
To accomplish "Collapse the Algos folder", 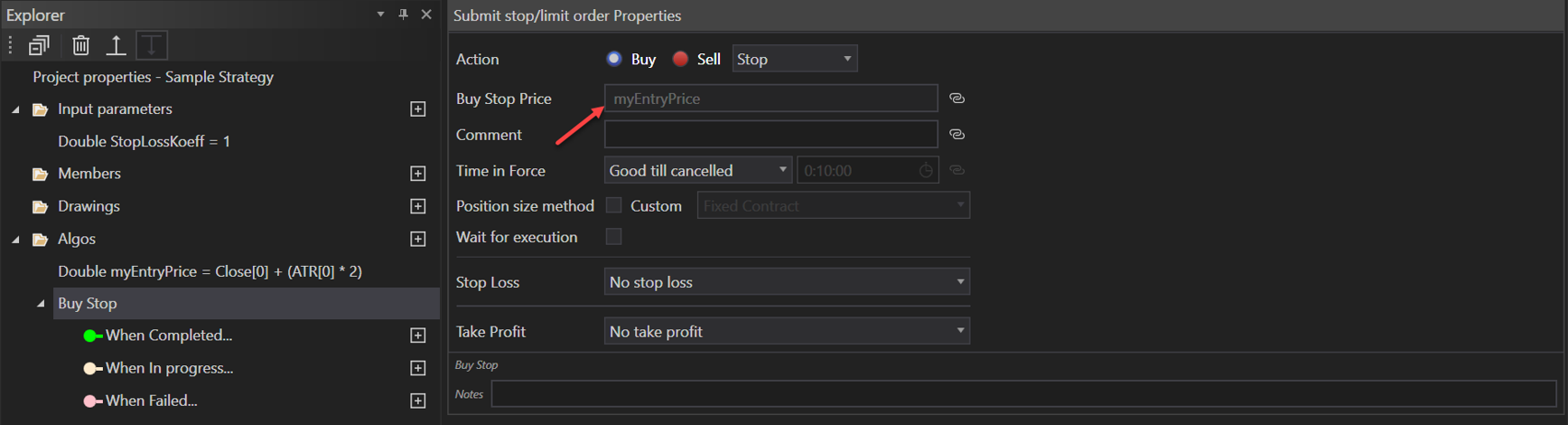I will [15, 240].
